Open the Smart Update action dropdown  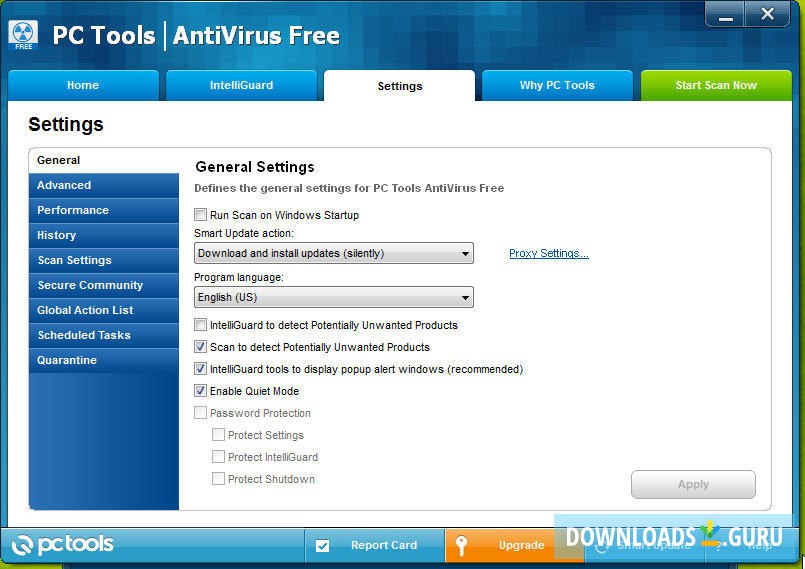pos(334,253)
